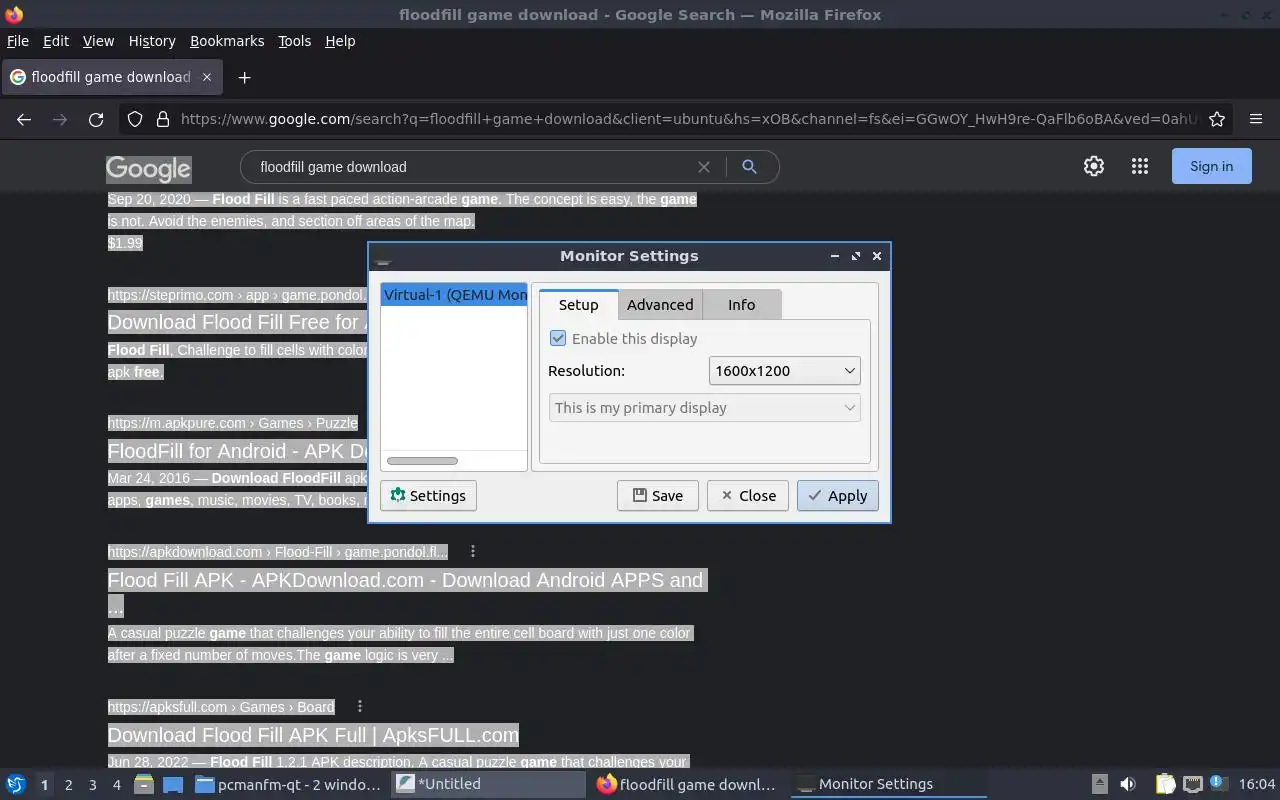The height and width of the screenshot is (800, 1280).
Task: Switch to pcmanfm-qt taskbar entry
Action: (288, 784)
